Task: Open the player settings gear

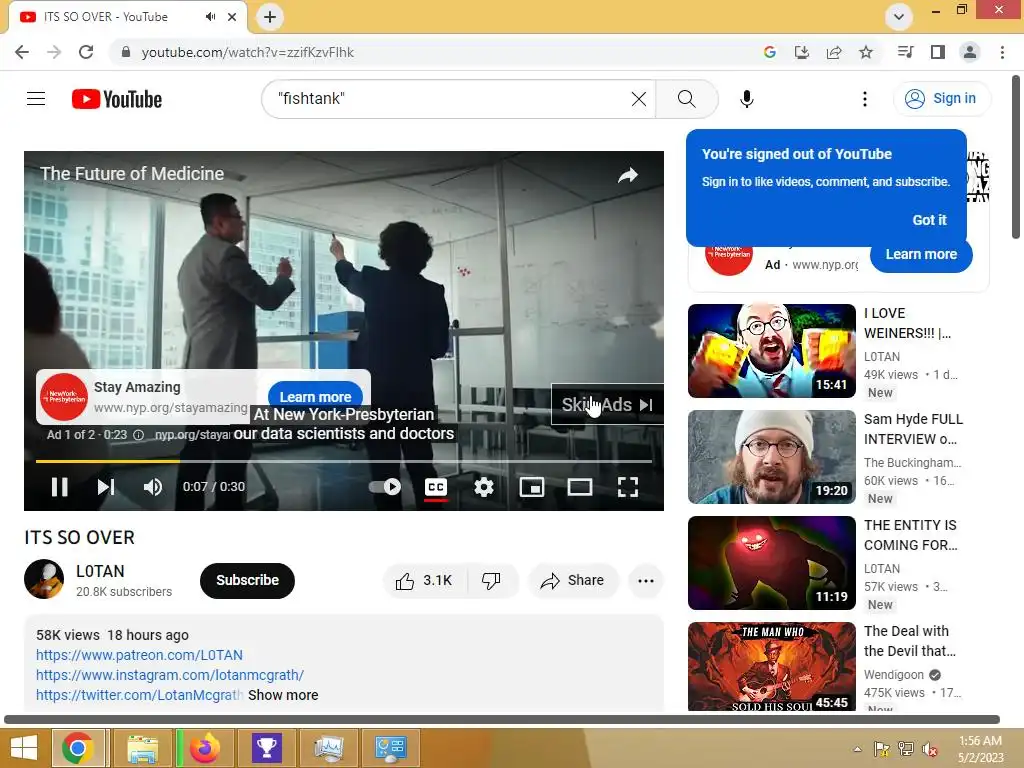Action: 484,487
